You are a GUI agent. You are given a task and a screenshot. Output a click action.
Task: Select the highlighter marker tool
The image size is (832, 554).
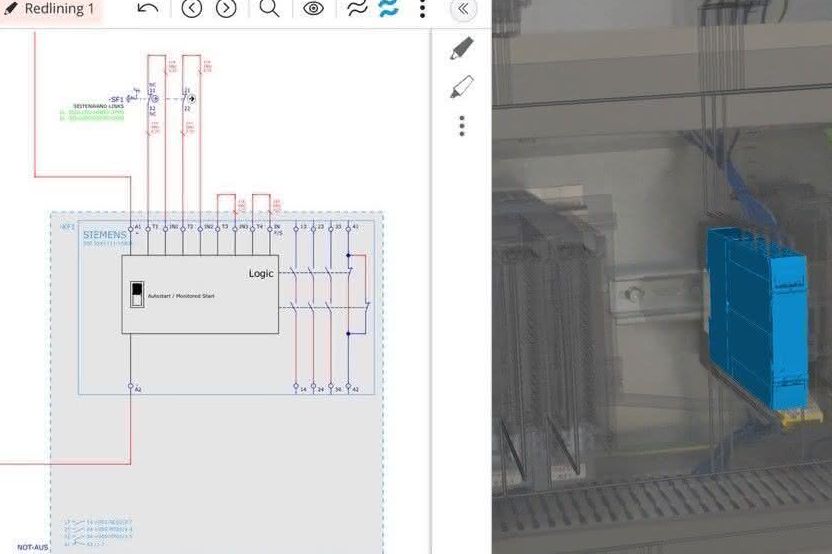pyautogui.click(x=462, y=86)
